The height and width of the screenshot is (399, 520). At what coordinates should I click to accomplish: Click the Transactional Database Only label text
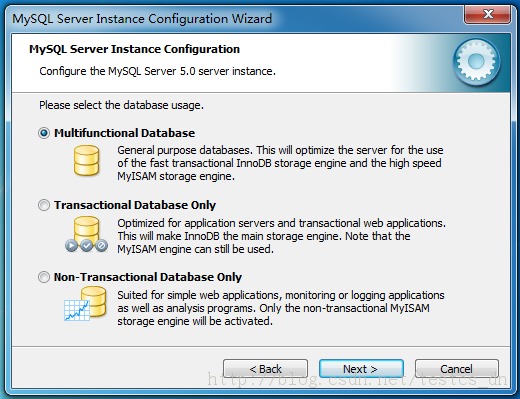click(135, 205)
